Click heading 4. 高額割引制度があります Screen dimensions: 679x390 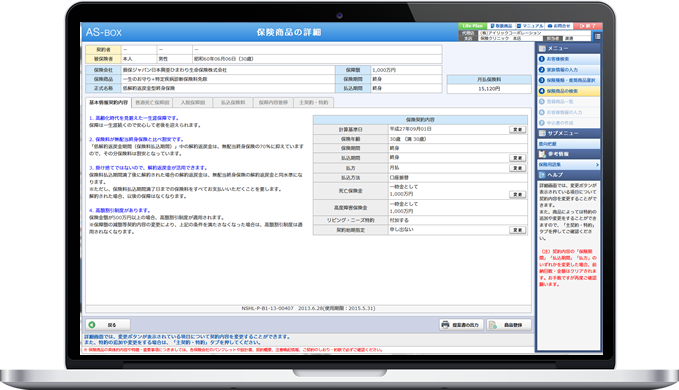(120, 210)
